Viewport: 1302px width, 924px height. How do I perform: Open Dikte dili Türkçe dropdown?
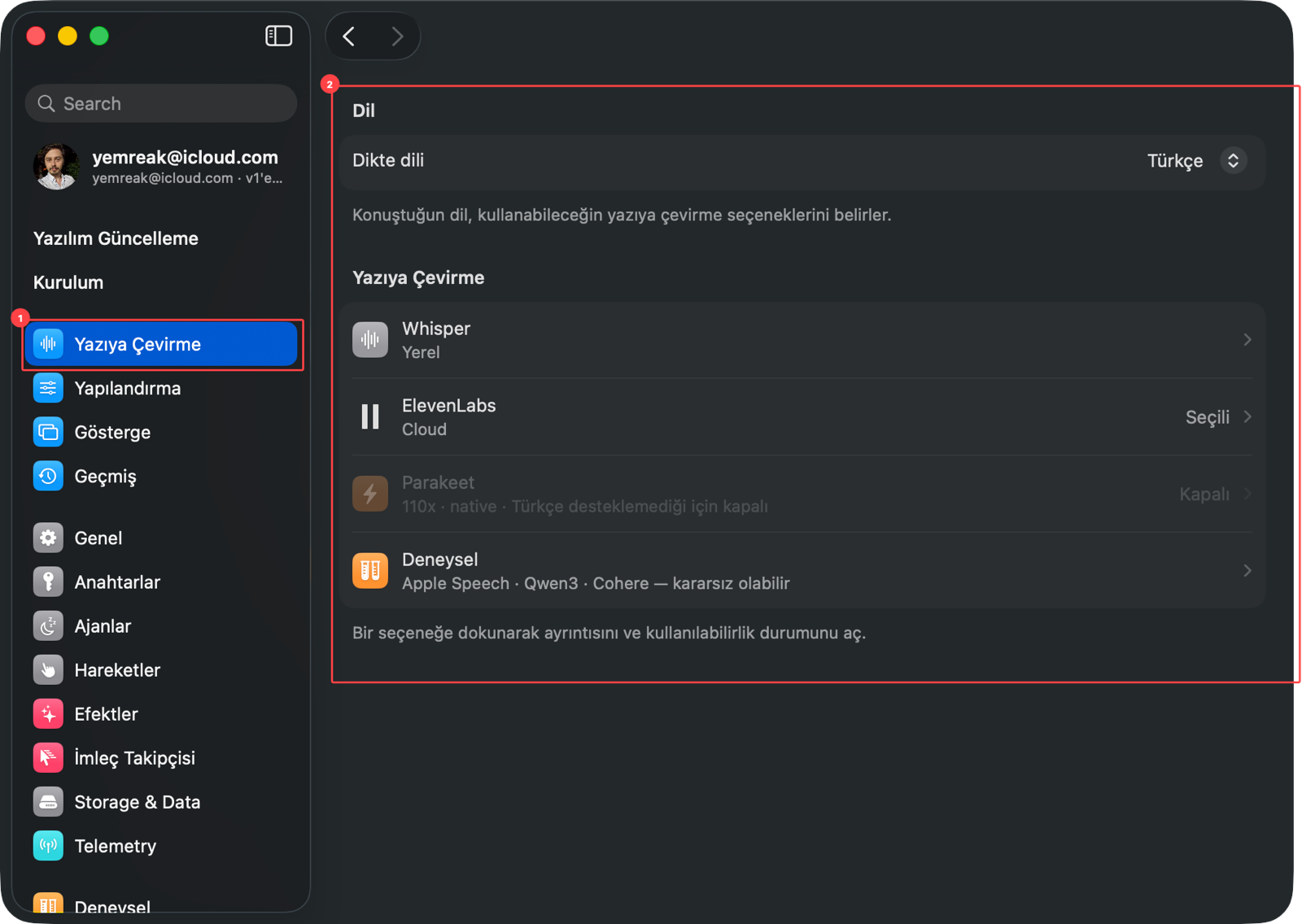pyautogui.click(x=1196, y=160)
